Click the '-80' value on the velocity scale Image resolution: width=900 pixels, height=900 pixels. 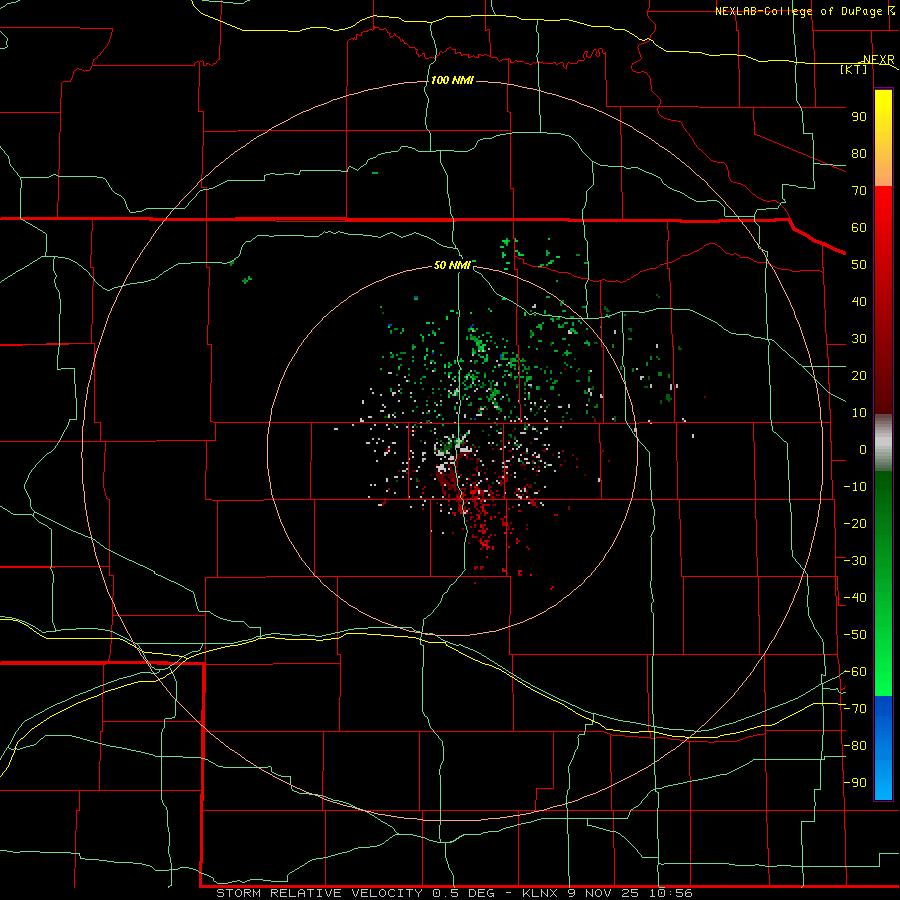tap(855, 746)
